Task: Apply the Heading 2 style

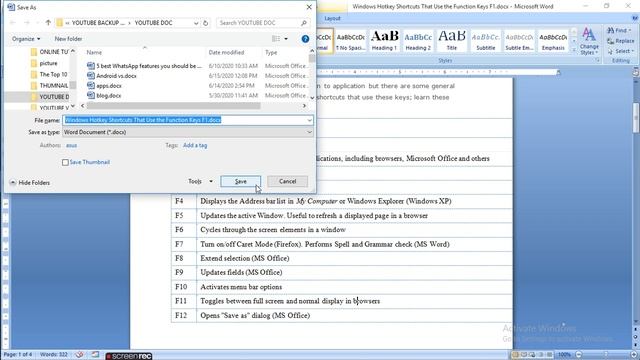Action: (418, 40)
